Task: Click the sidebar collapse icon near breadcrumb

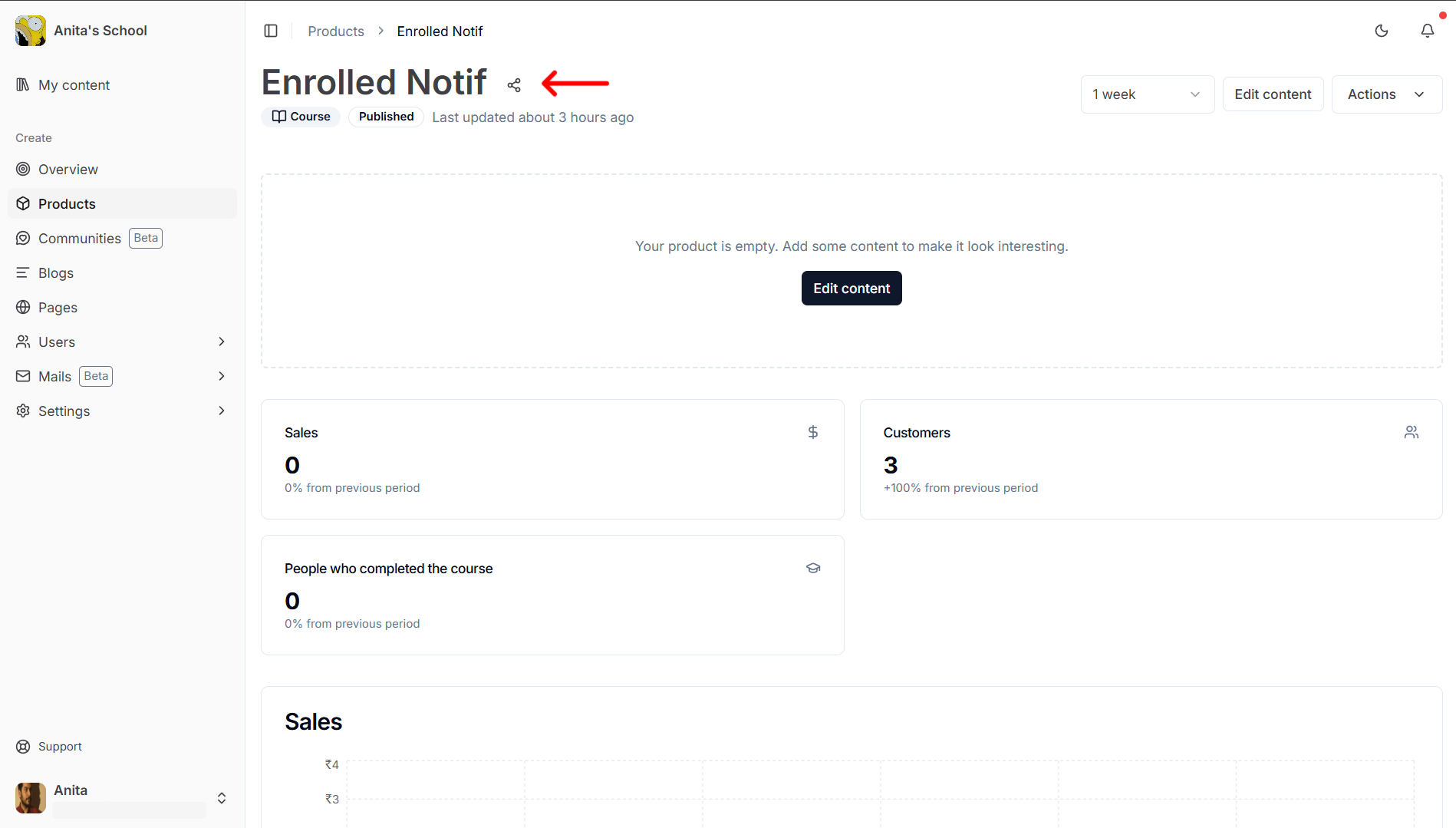Action: (271, 31)
